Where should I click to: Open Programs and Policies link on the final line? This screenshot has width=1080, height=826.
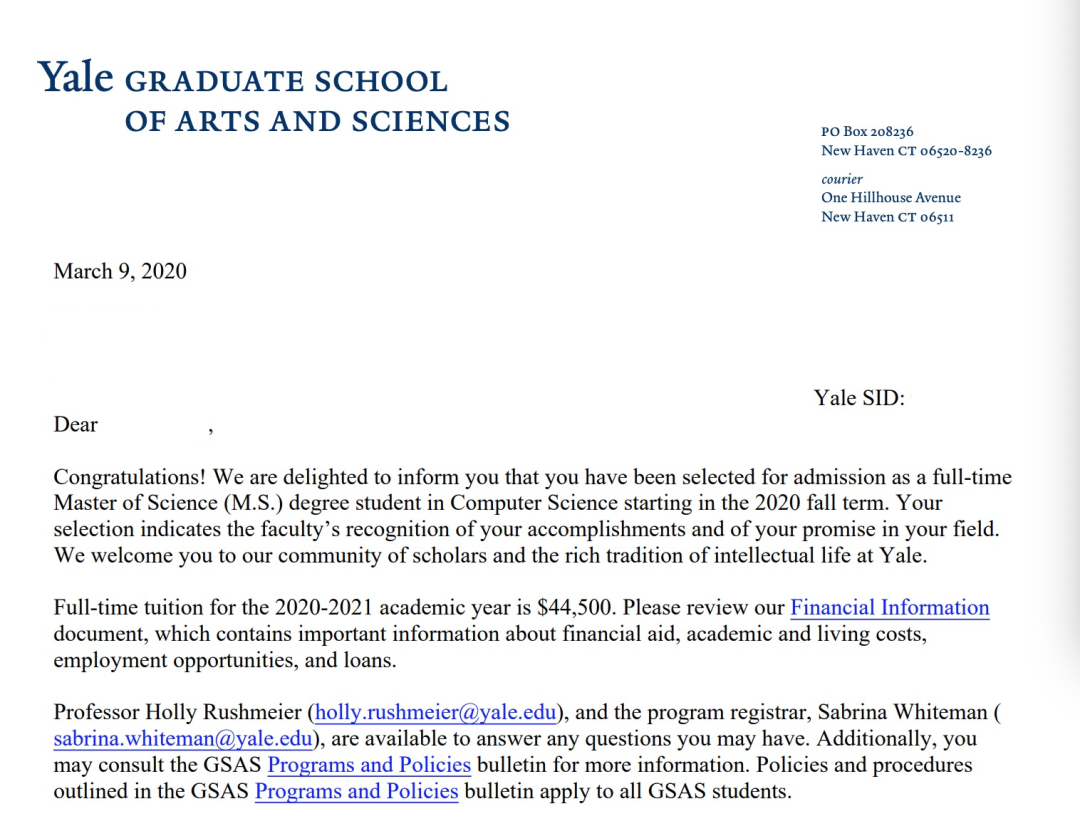[357, 791]
